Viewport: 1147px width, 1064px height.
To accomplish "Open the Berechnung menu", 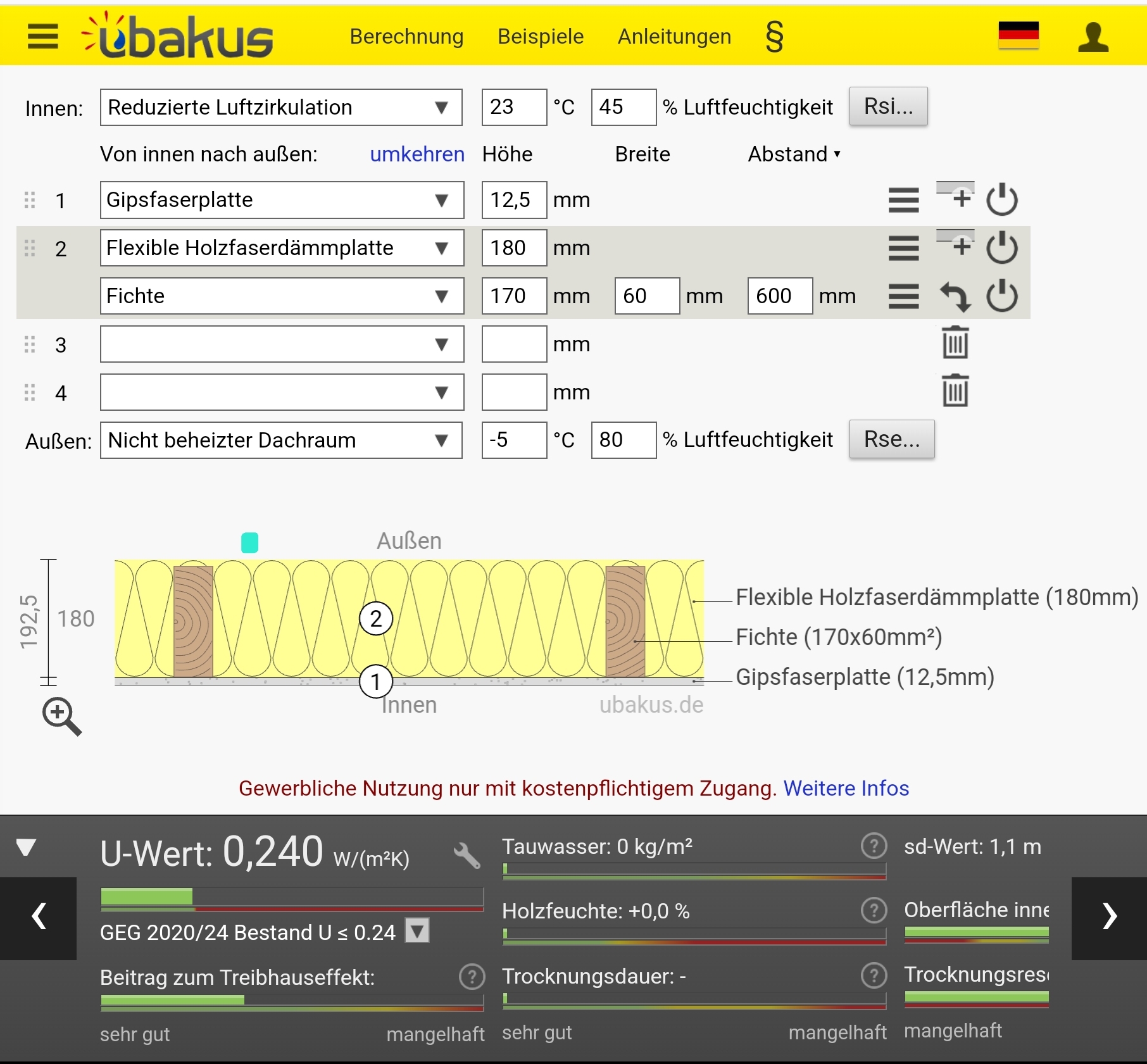I will 406,37.
